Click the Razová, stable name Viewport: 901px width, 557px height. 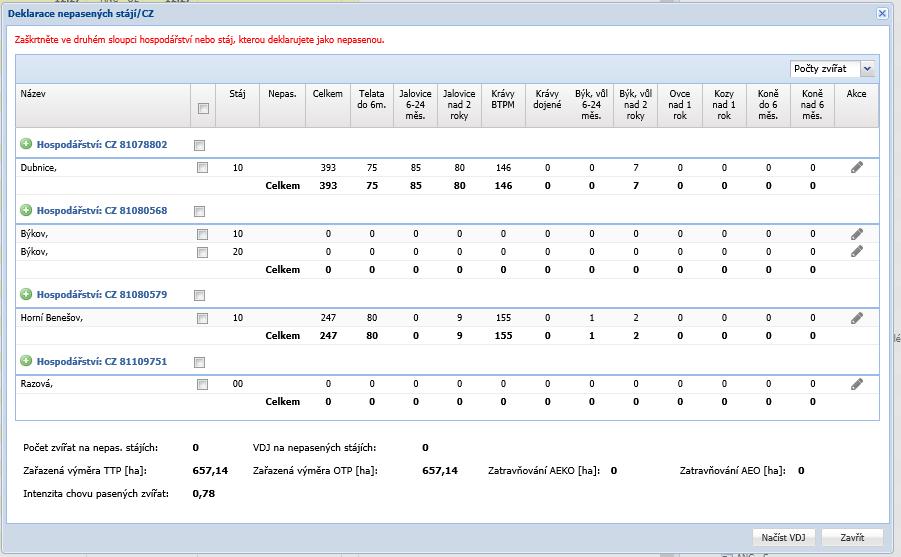(37, 383)
